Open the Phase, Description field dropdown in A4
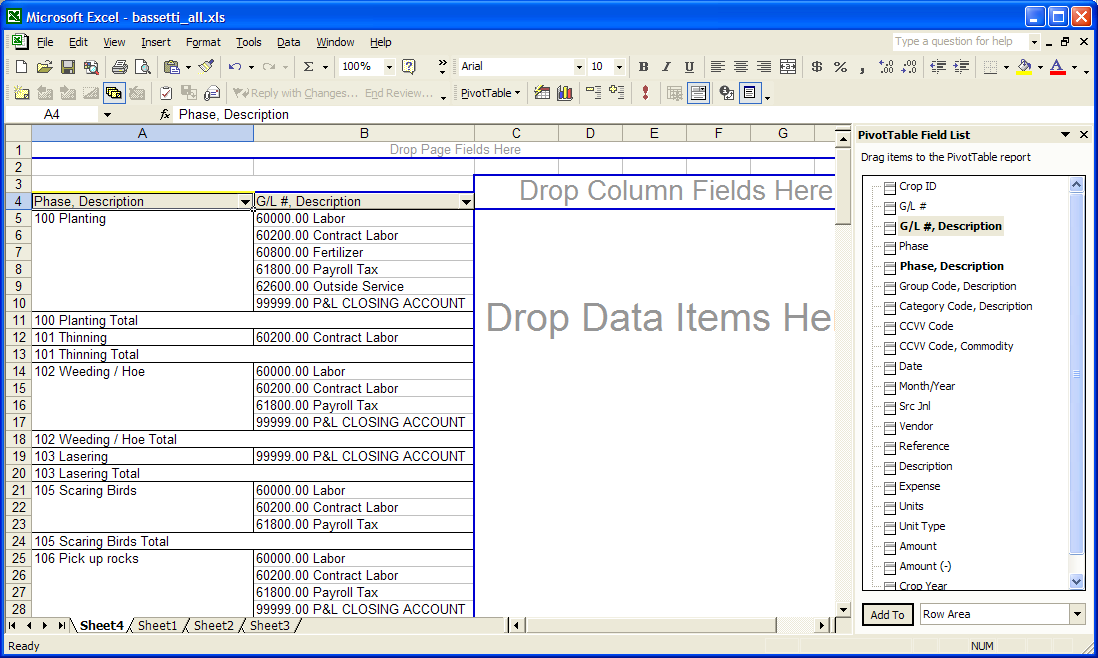The image size is (1098, 658). click(x=245, y=202)
